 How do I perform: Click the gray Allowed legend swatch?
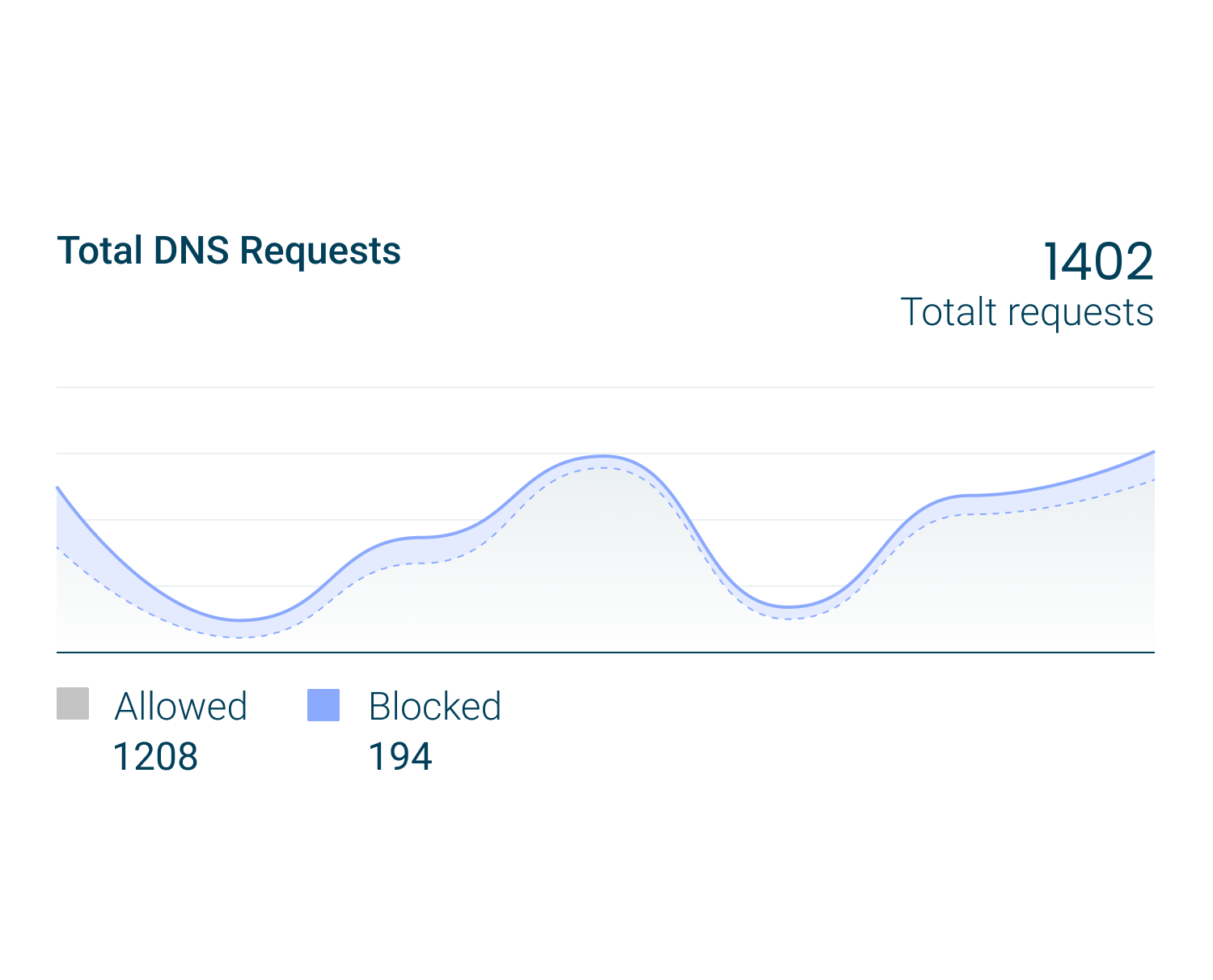(x=73, y=703)
